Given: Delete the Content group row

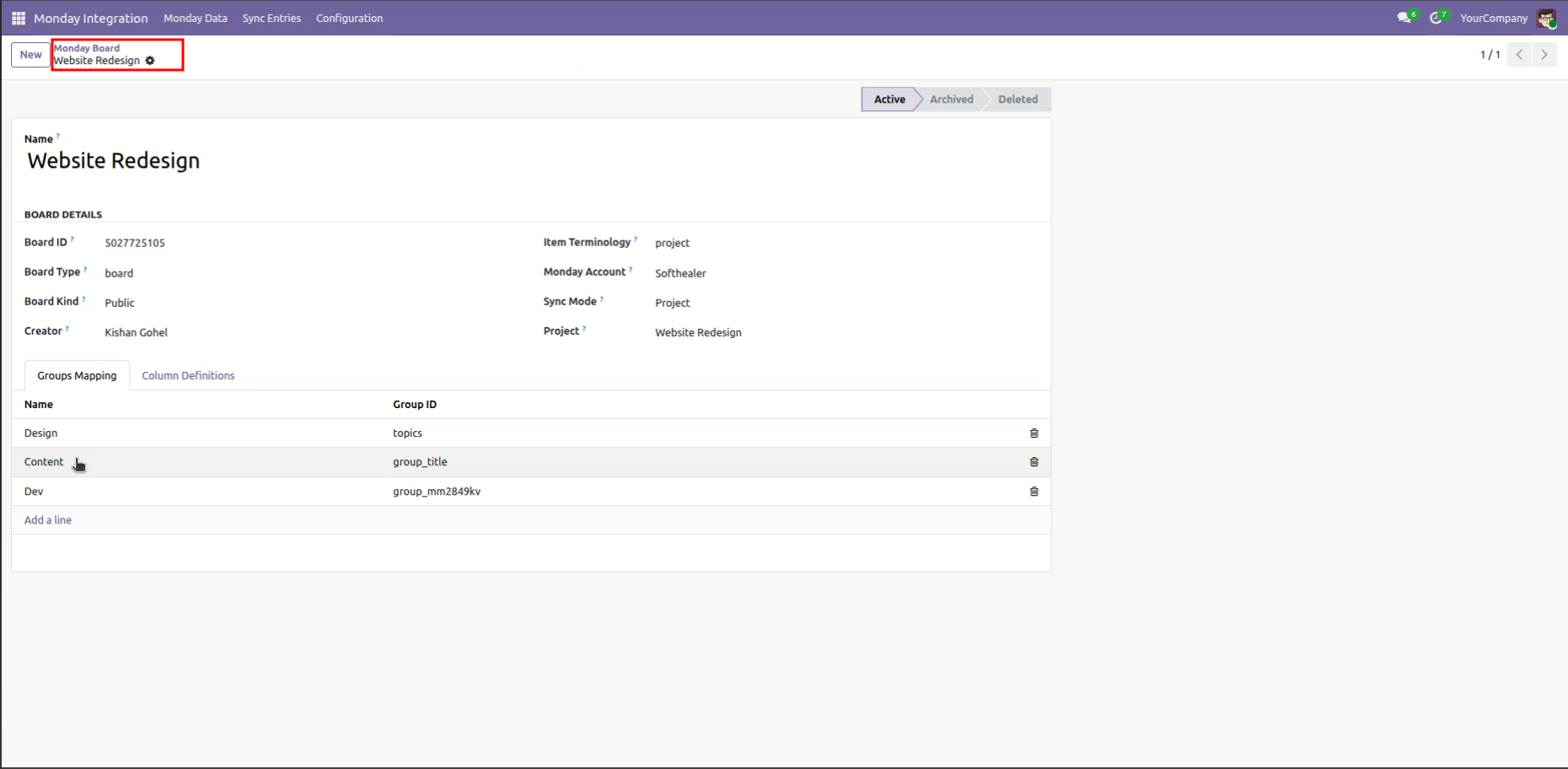Looking at the screenshot, I should coord(1034,462).
